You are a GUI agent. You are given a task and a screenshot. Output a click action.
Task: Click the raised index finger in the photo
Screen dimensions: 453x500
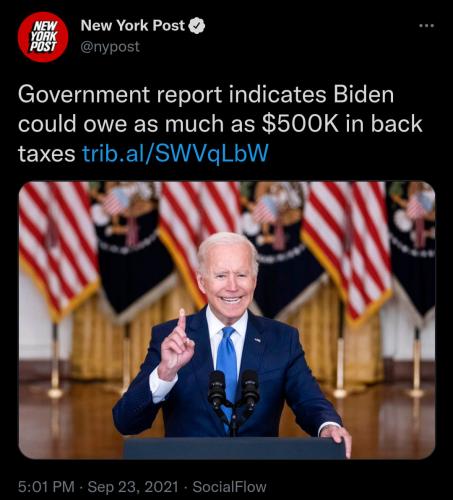(181, 324)
